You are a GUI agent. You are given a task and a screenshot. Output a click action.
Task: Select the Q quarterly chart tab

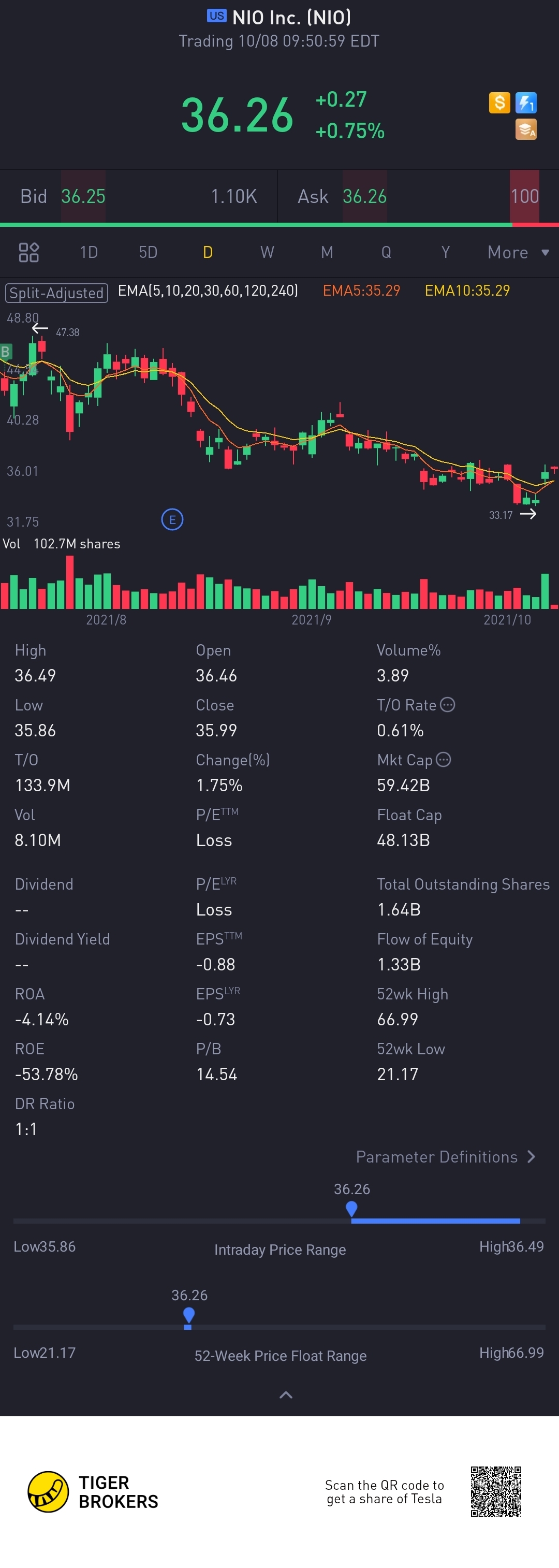coord(386,252)
